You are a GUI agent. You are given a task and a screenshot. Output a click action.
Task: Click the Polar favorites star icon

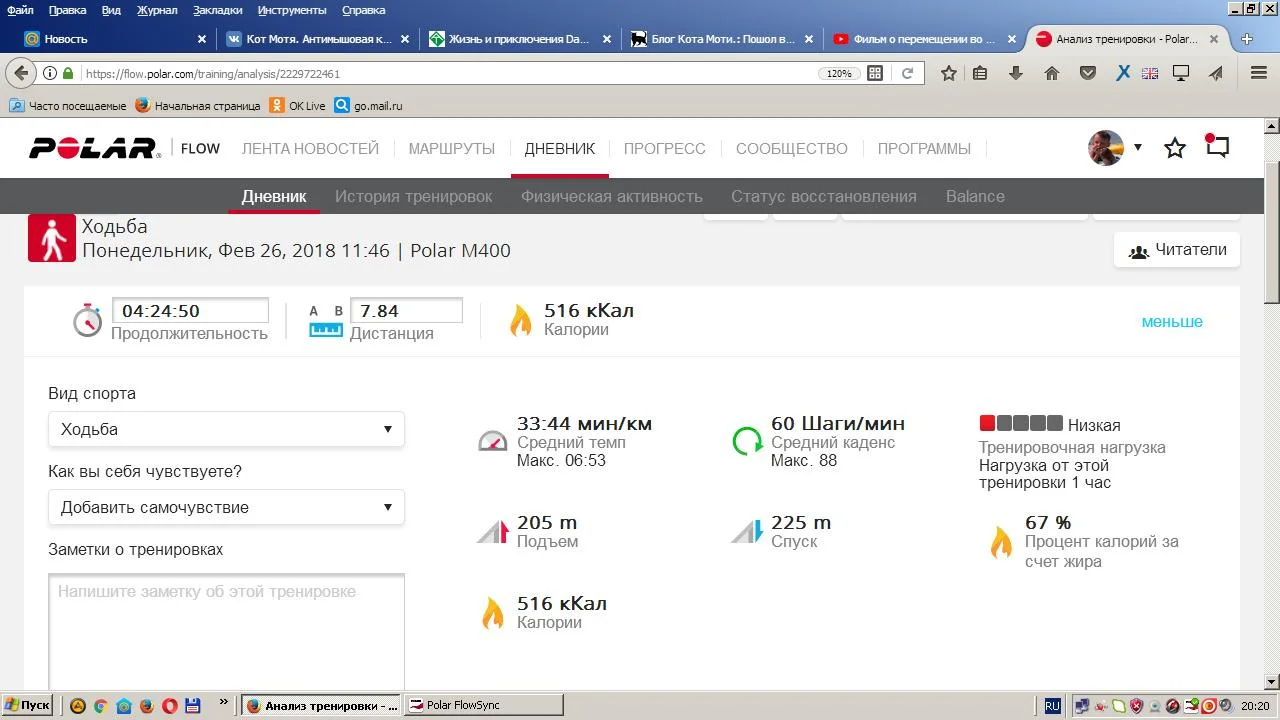(x=1175, y=148)
